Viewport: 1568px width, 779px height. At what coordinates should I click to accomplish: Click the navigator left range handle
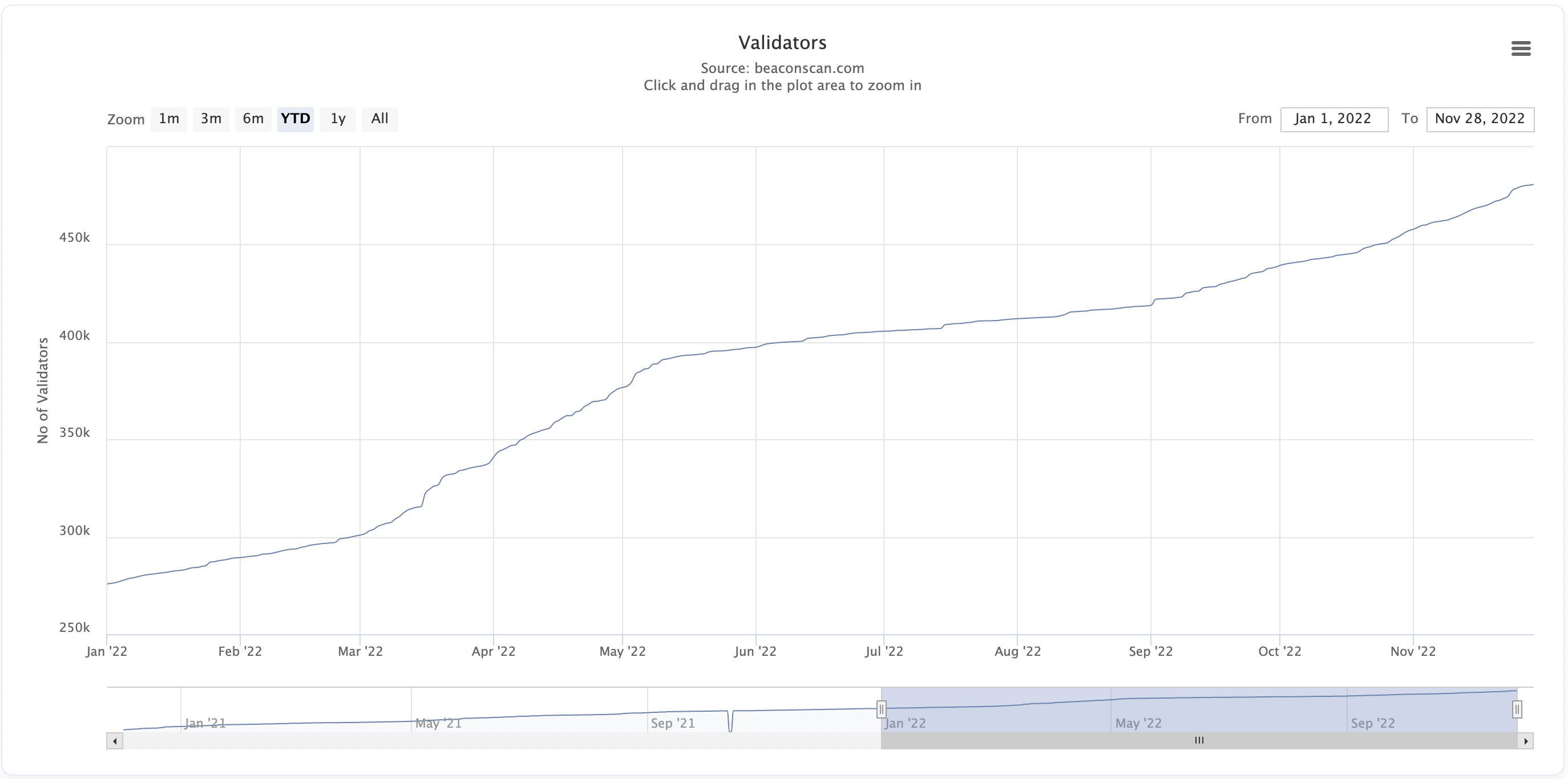(881, 709)
